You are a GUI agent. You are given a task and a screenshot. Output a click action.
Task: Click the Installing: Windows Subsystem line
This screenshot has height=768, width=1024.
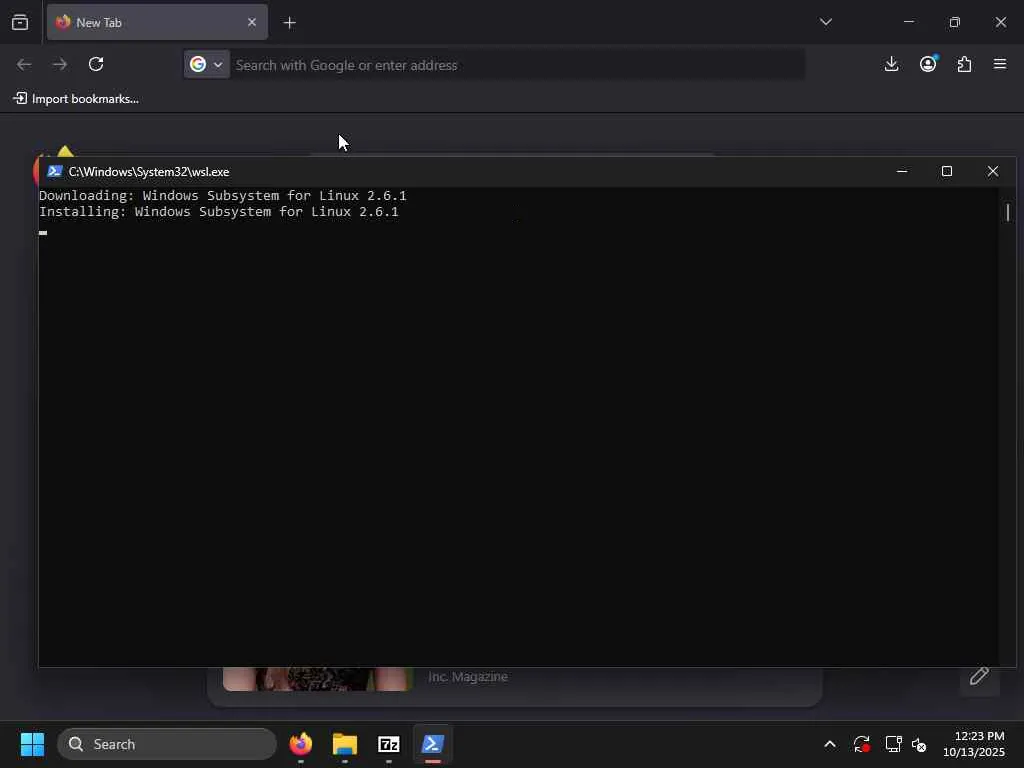point(219,212)
